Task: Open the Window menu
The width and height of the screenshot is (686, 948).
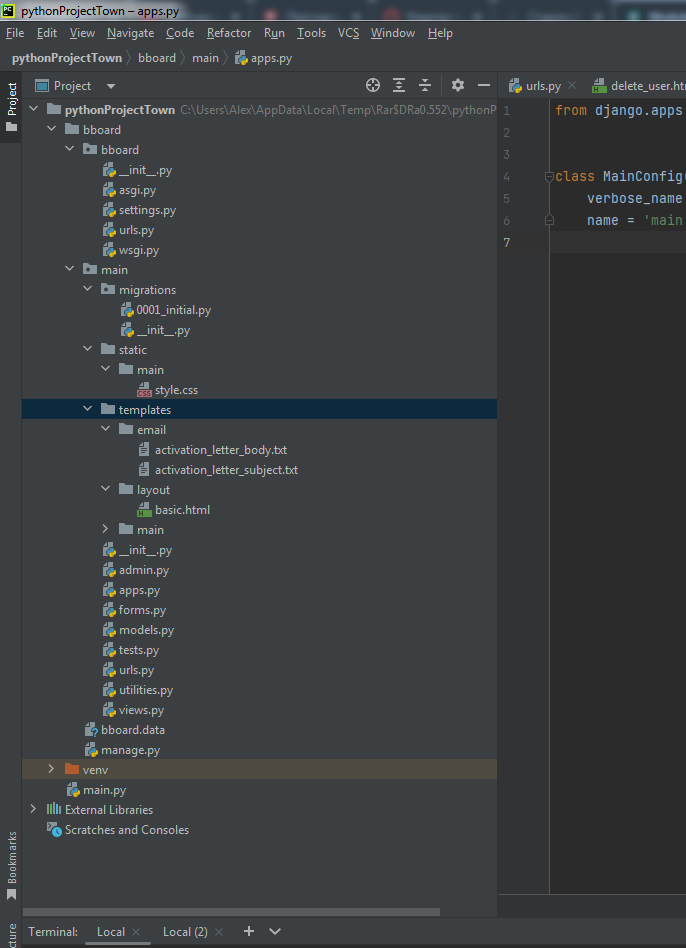Action: tap(393, 33)
